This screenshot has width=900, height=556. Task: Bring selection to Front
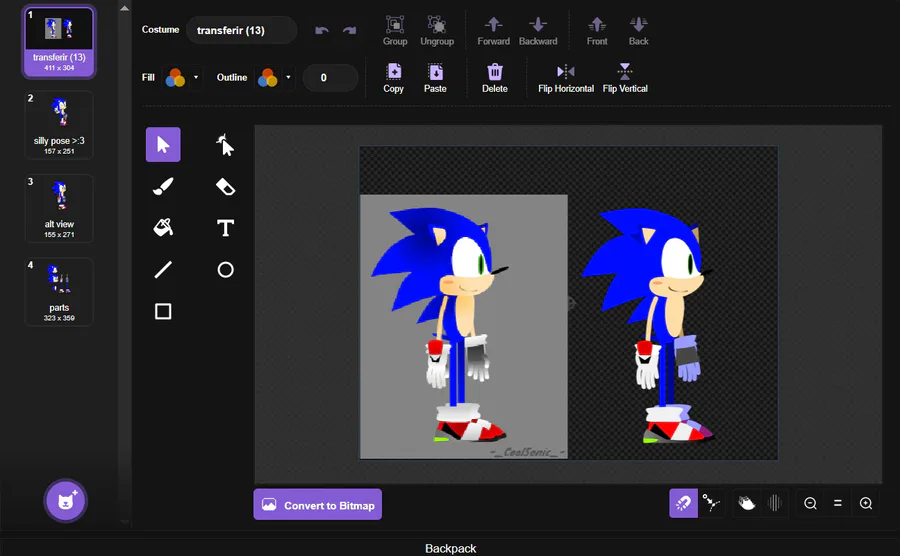pos(597,30)
